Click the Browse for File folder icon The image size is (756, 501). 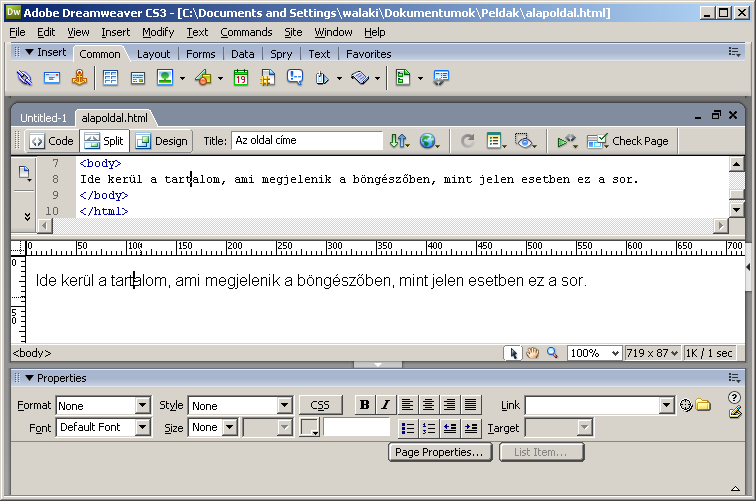(703, 405)
